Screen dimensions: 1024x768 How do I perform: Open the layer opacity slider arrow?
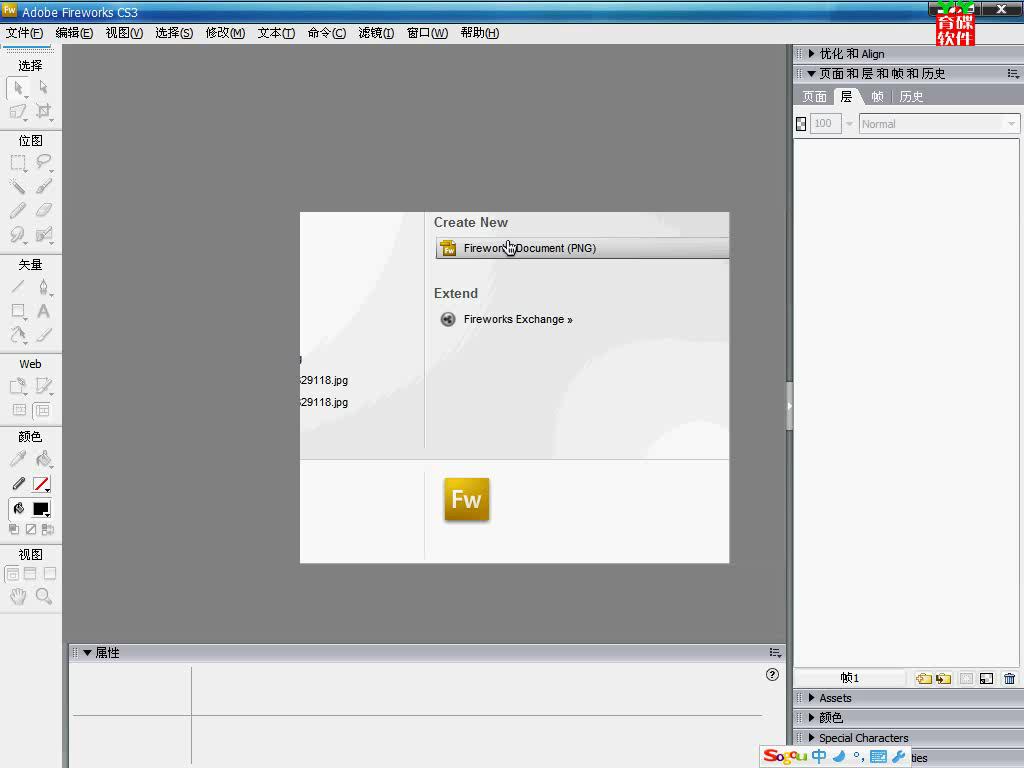pos(849,123)
